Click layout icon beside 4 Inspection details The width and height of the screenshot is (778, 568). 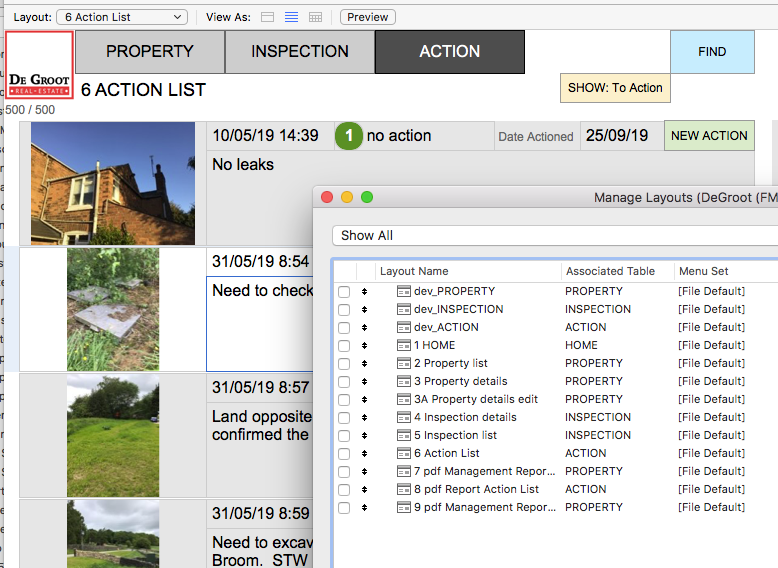[404, 418]
